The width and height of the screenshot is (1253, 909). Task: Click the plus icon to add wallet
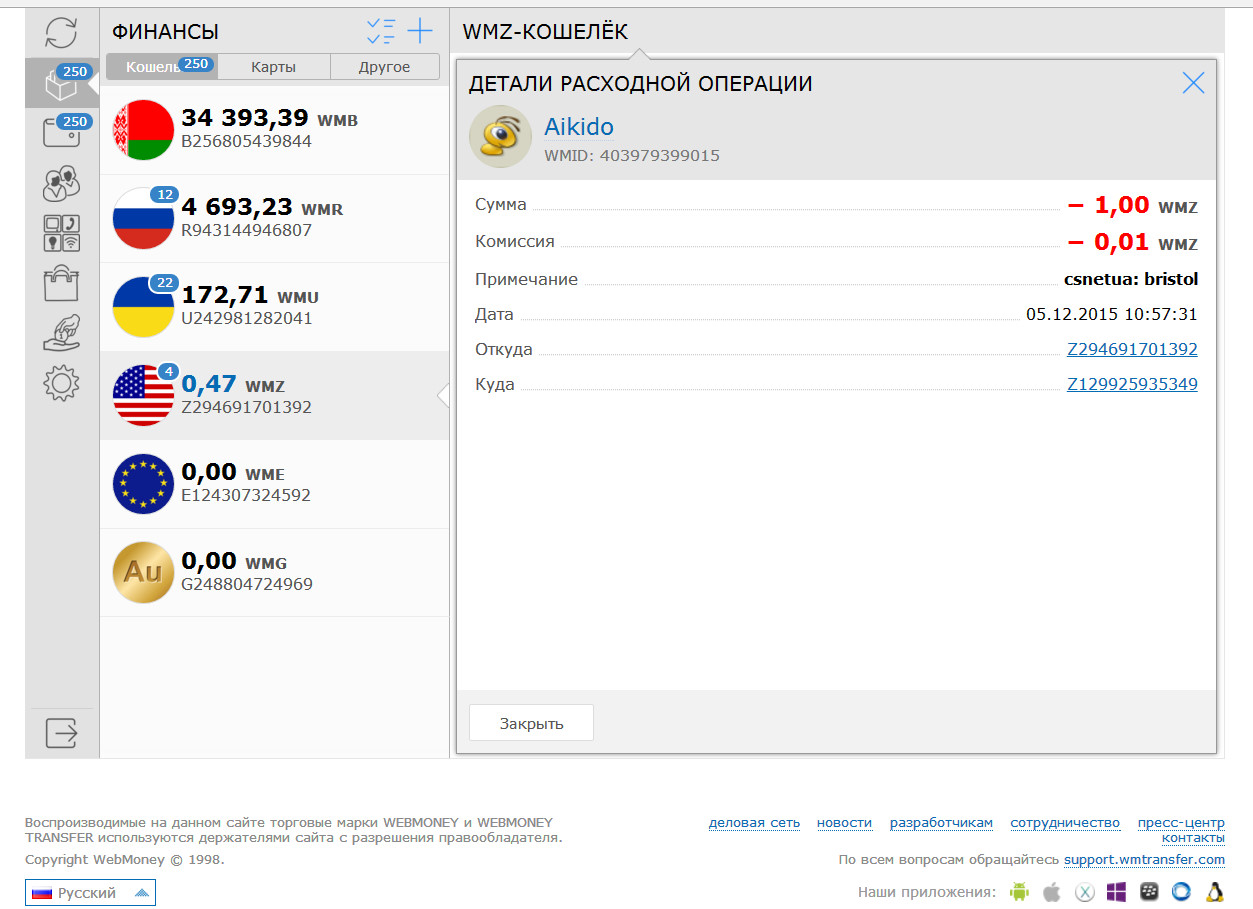tap(420, 31)
